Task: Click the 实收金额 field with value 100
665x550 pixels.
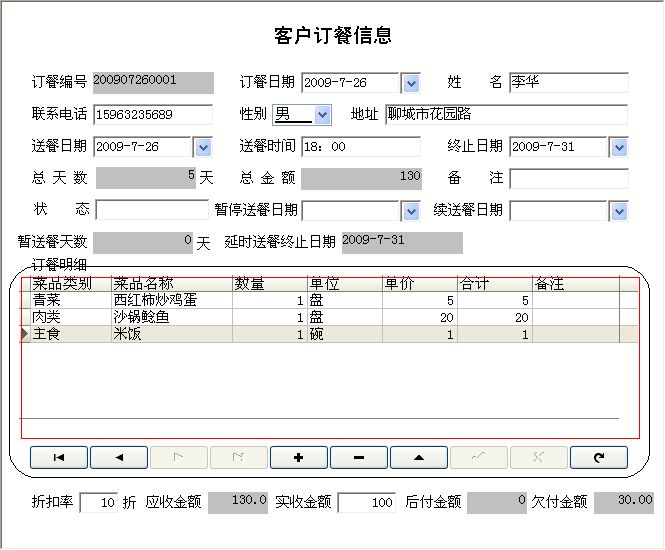Action: tap(367, 503)
